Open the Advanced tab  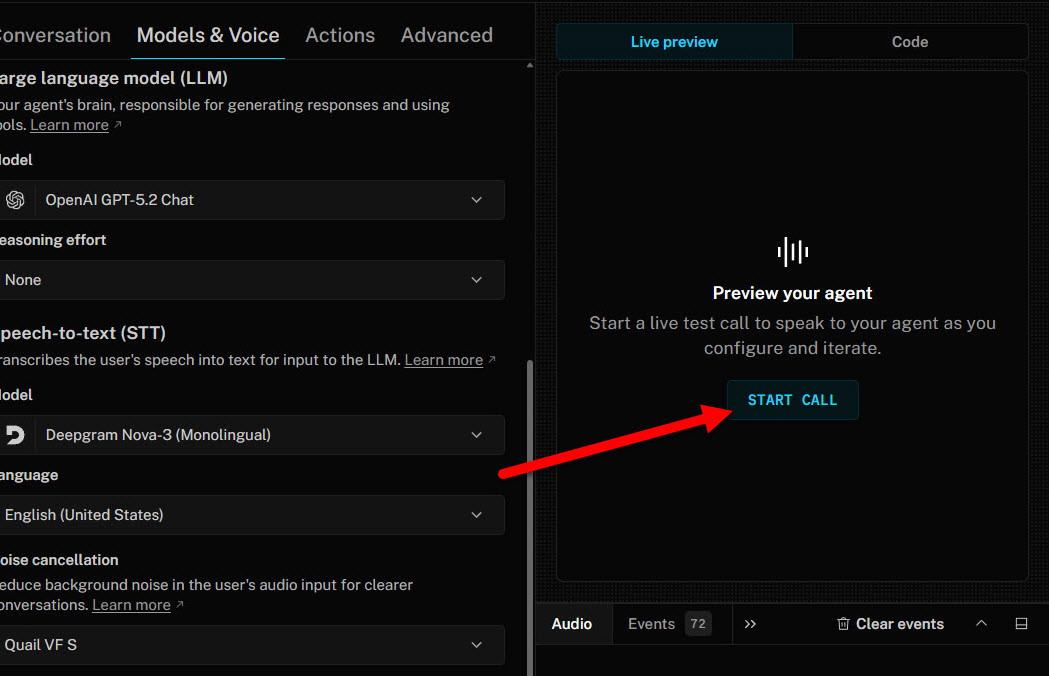(x=447, y=35)
